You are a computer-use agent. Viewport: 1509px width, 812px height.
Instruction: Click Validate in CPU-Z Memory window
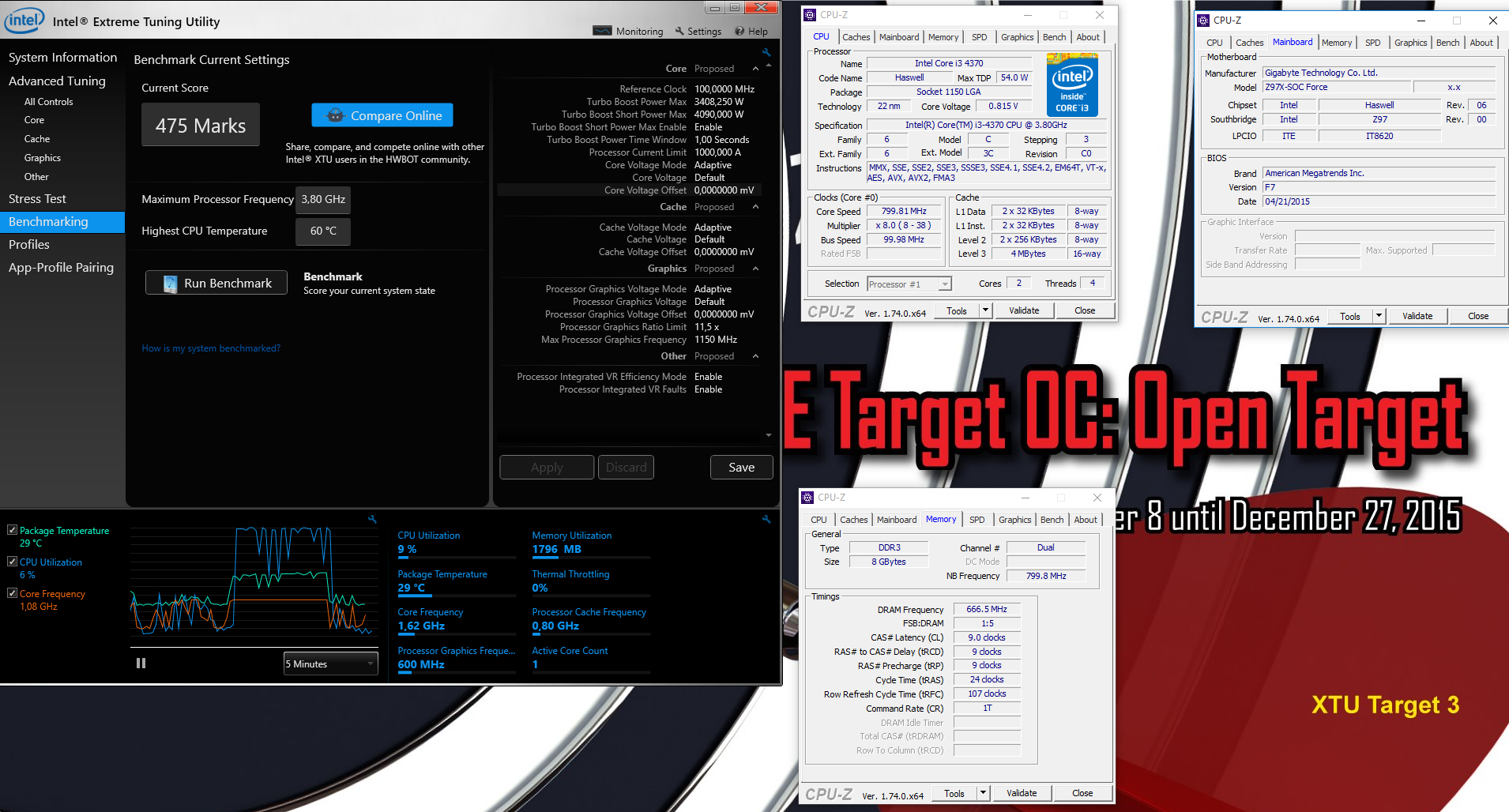tap(1022, 793)
